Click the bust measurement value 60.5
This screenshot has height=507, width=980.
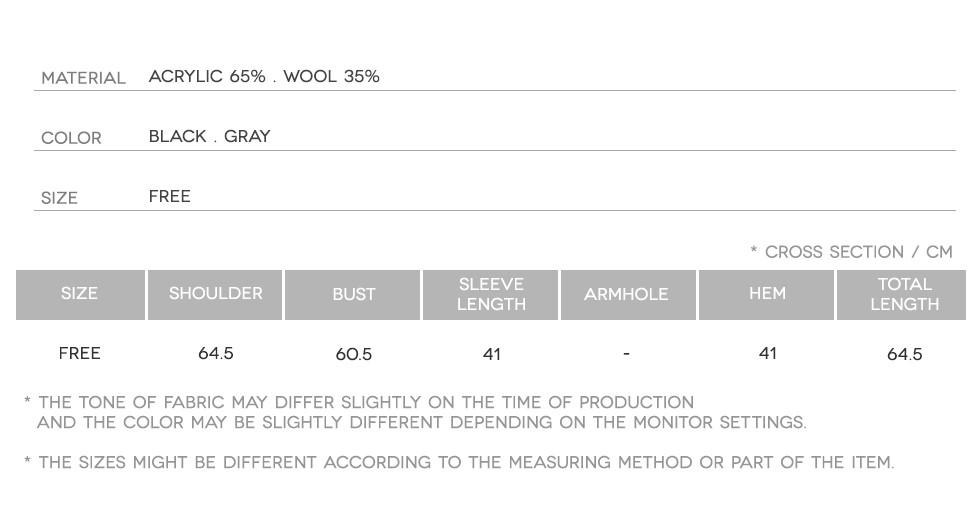(x=353, y=355)
